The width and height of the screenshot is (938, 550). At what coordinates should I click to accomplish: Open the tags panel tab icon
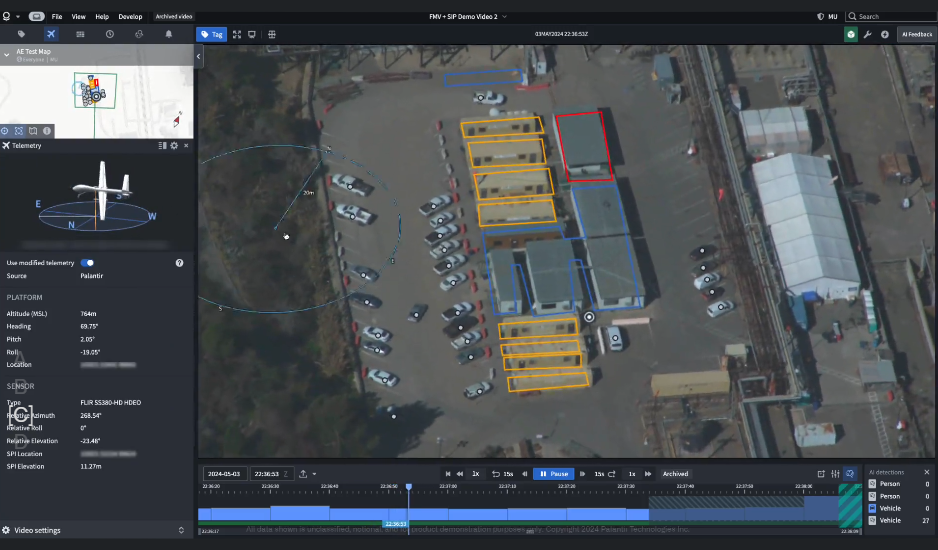point(22,34)
